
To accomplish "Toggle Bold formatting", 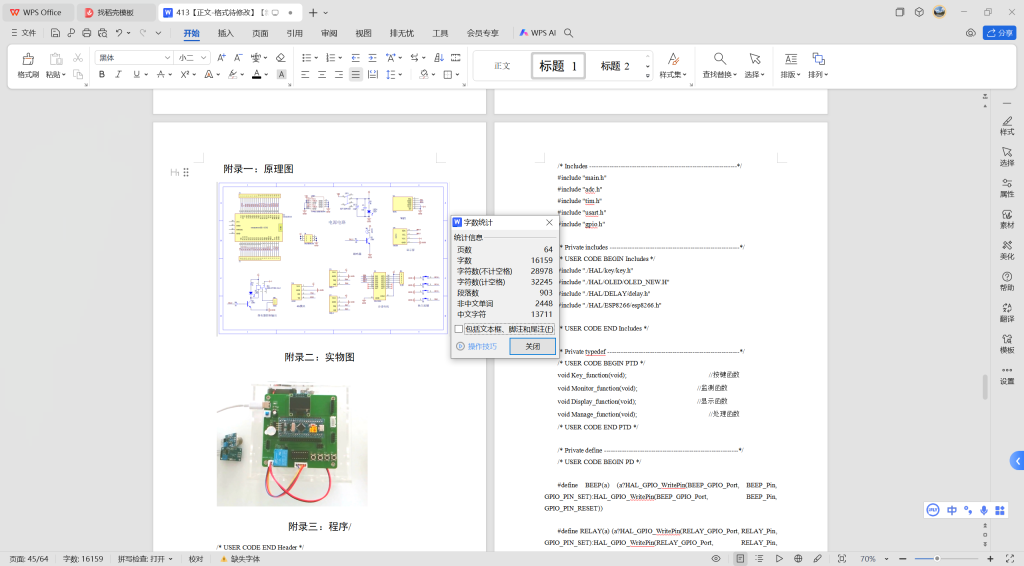I will (x=102, y=74).
